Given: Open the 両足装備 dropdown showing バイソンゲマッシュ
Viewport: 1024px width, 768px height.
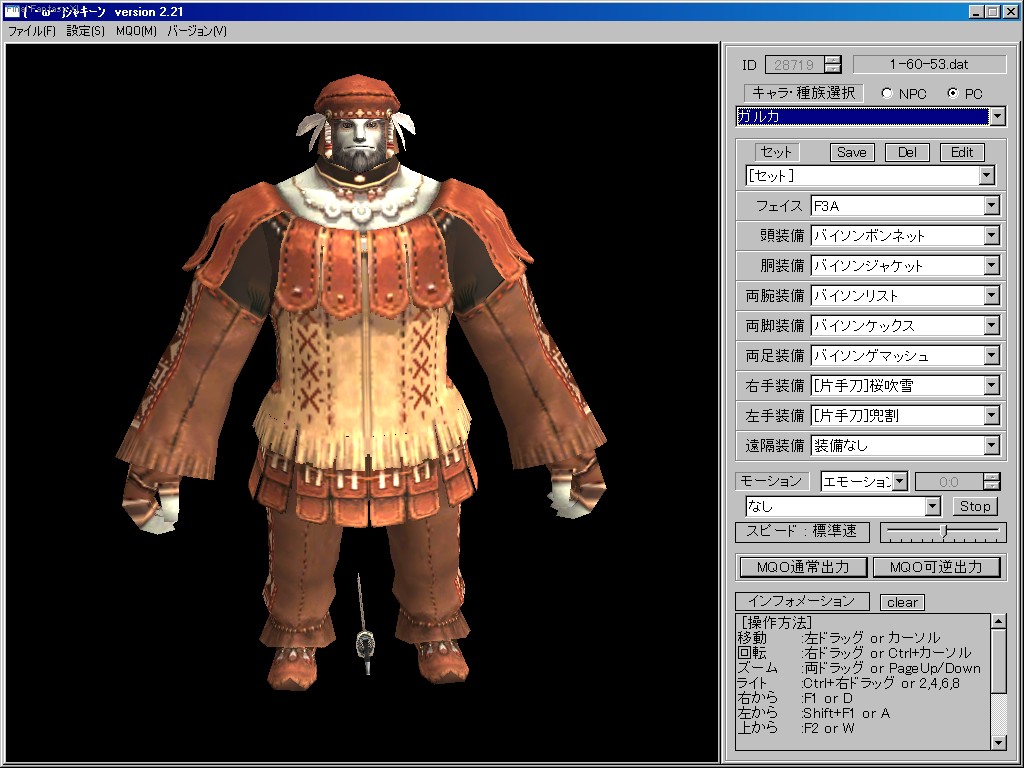Looking at the screenshot, I should coord(991,355).
